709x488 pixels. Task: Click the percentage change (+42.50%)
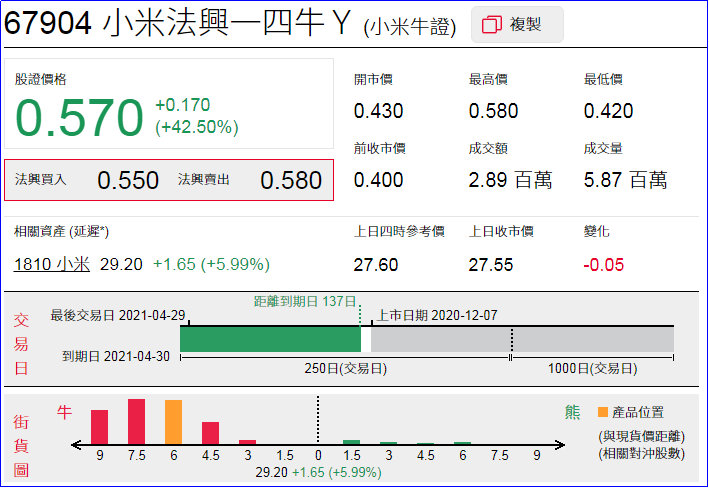(197, 127)
